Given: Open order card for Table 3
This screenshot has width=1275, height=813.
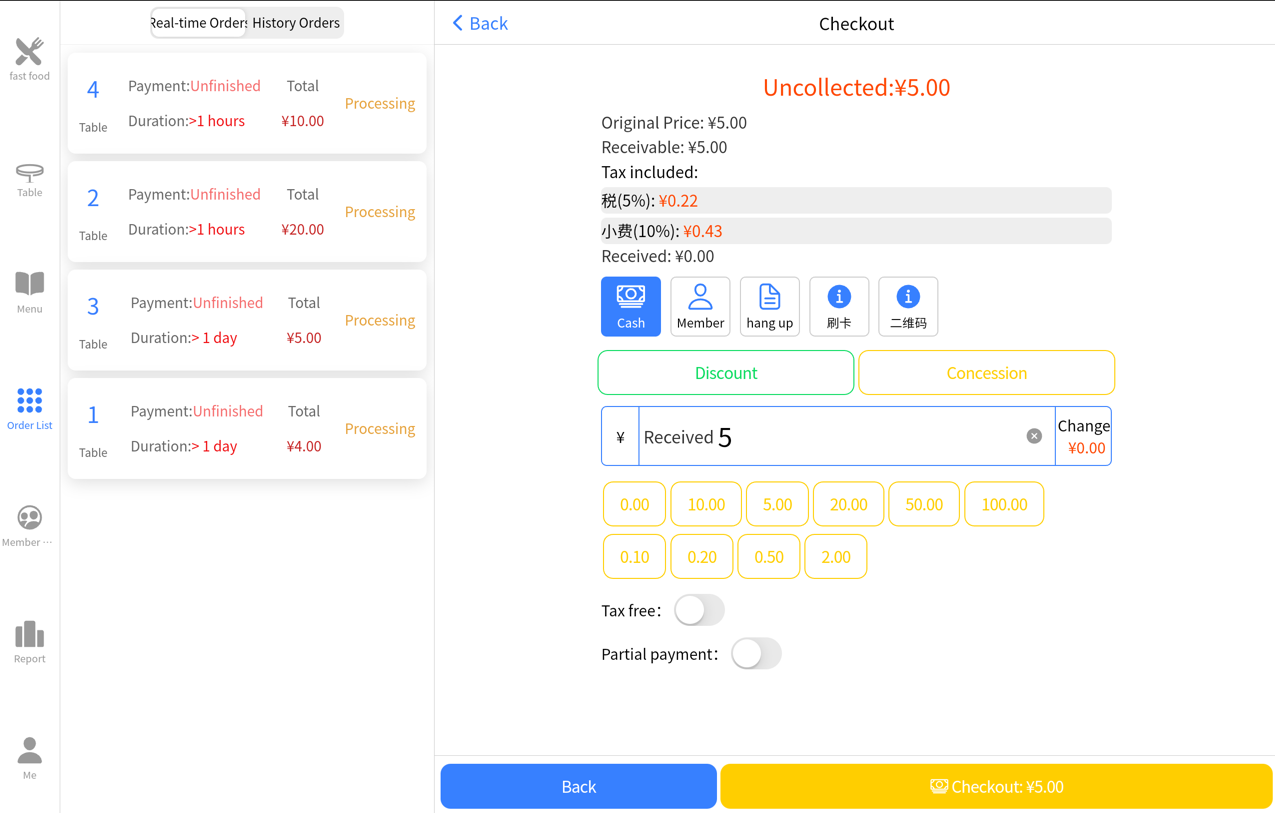Looking at the screenshot, I should [247, 320].
